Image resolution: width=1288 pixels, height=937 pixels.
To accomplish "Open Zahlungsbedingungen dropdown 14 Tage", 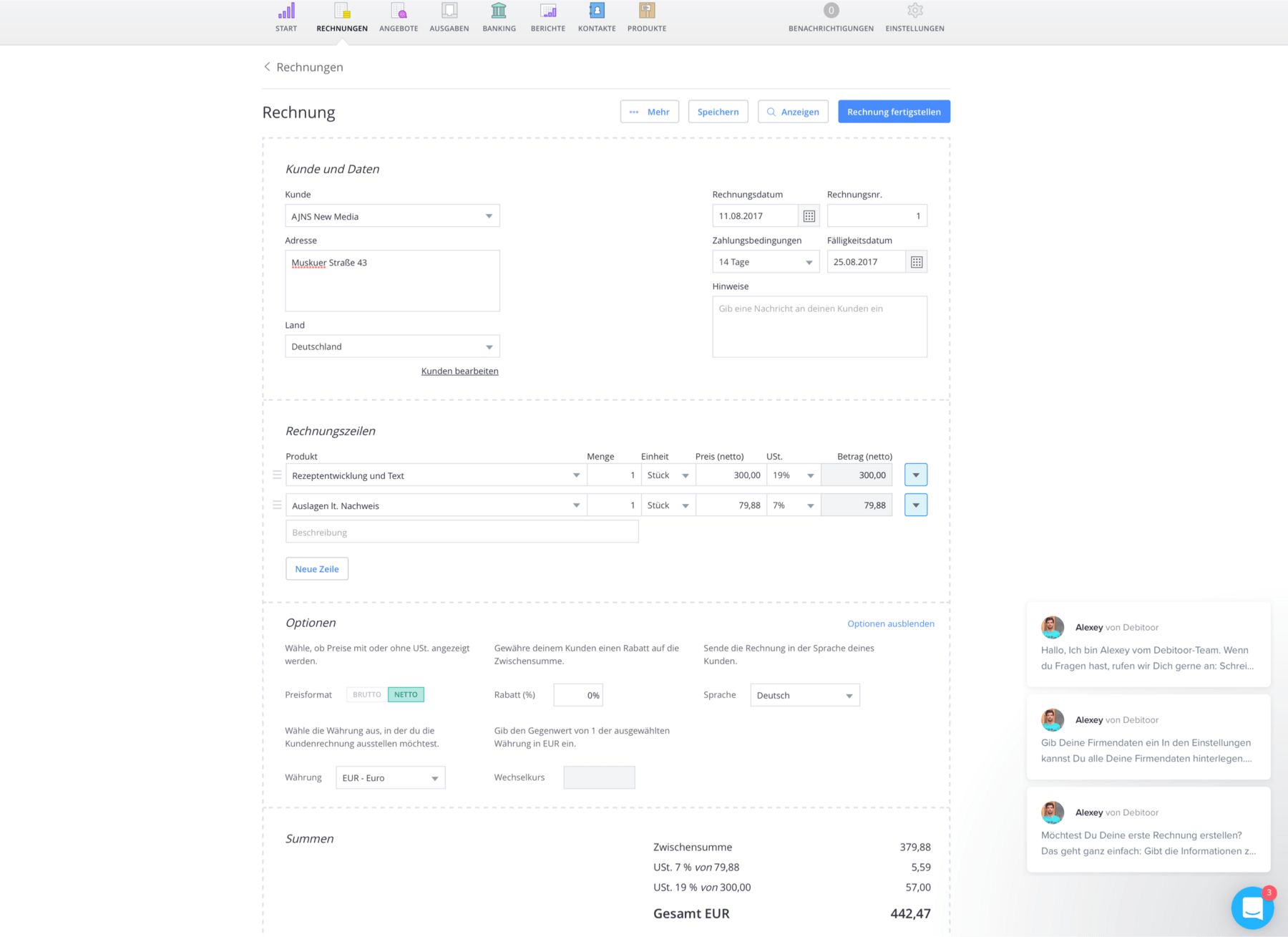I will coord(766,262).
